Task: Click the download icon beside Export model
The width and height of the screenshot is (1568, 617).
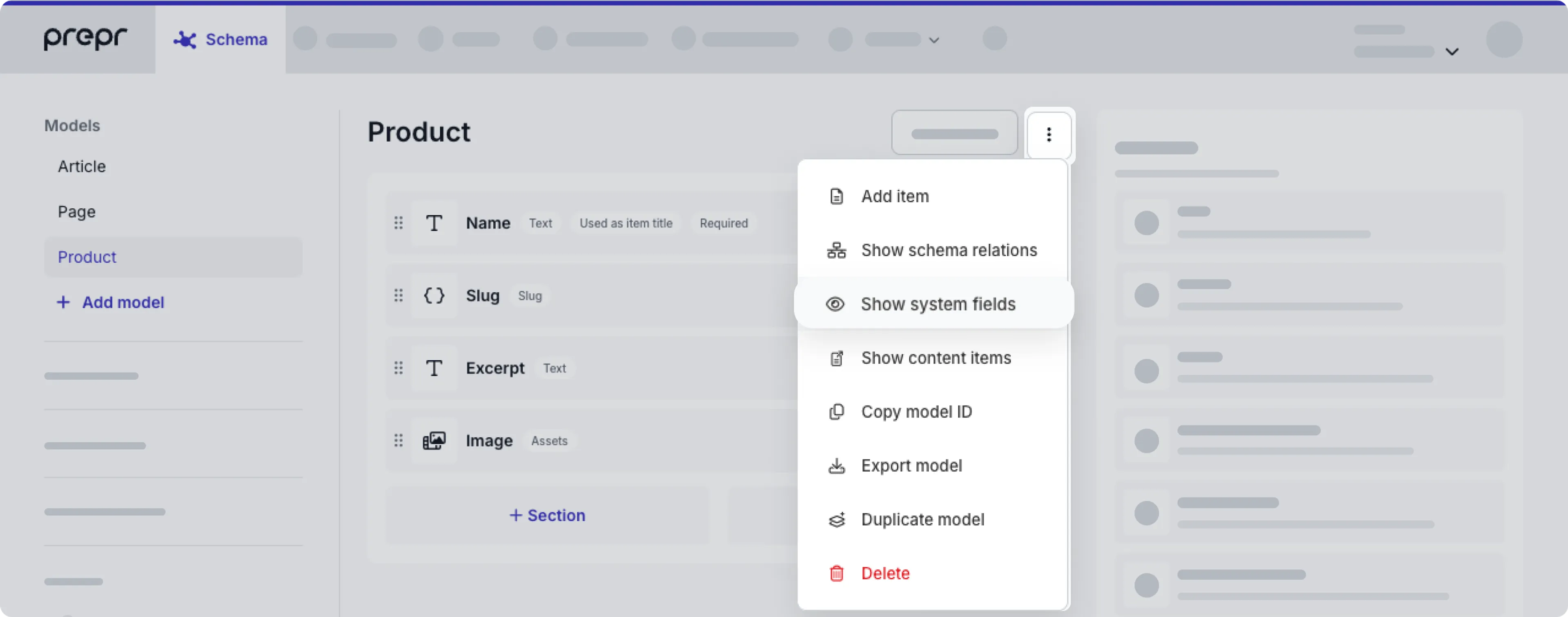Action: pos(836,466)
